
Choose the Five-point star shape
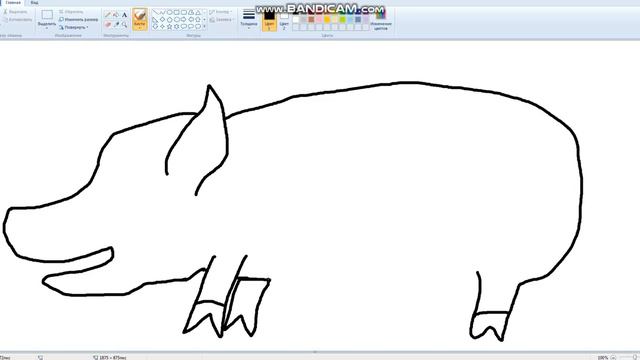coord(170,27)
